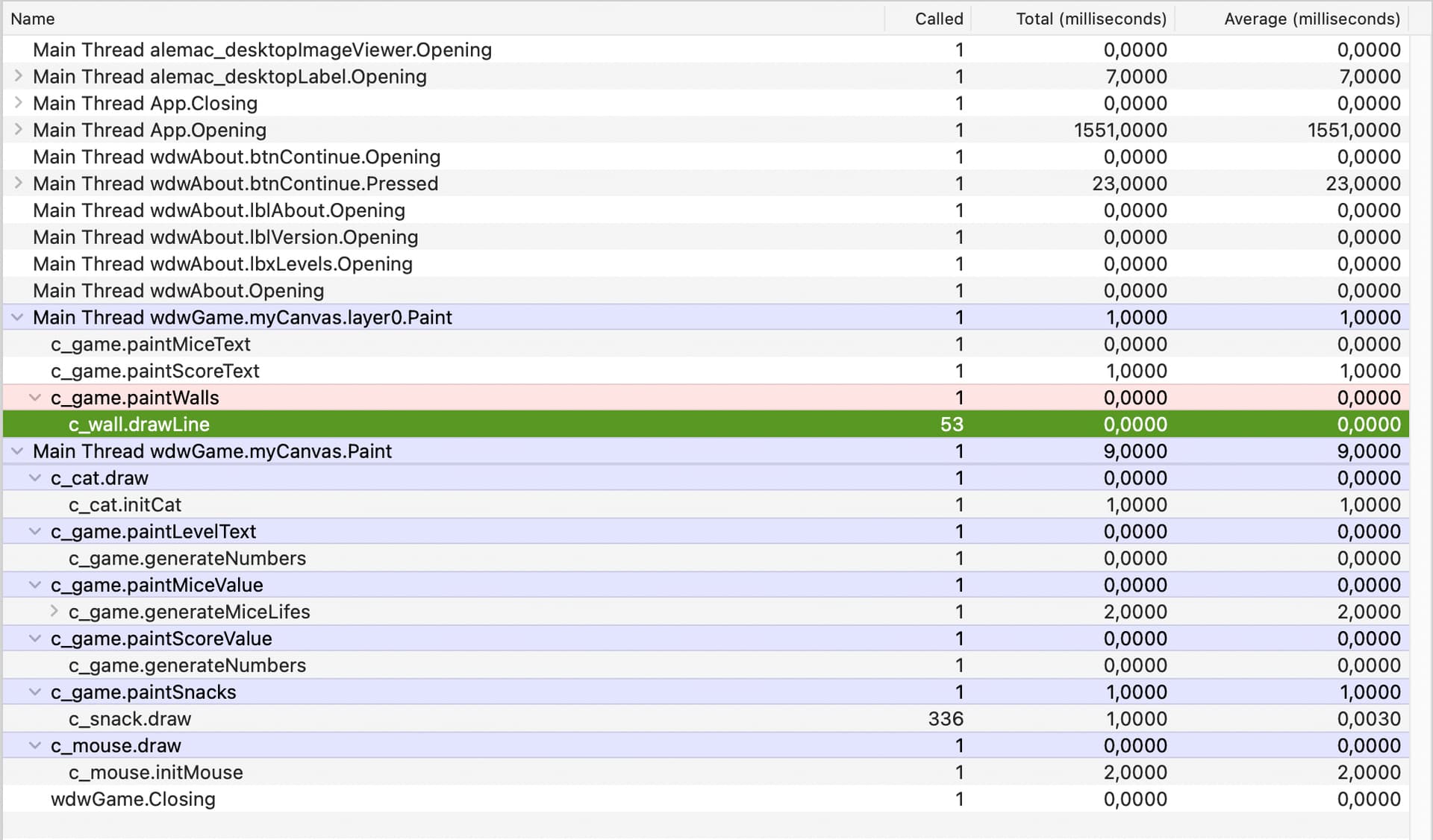Viewport: 1433px width, 840px height.
Task: Select c_cat.initCat row
Action: (x=706, y=505)
